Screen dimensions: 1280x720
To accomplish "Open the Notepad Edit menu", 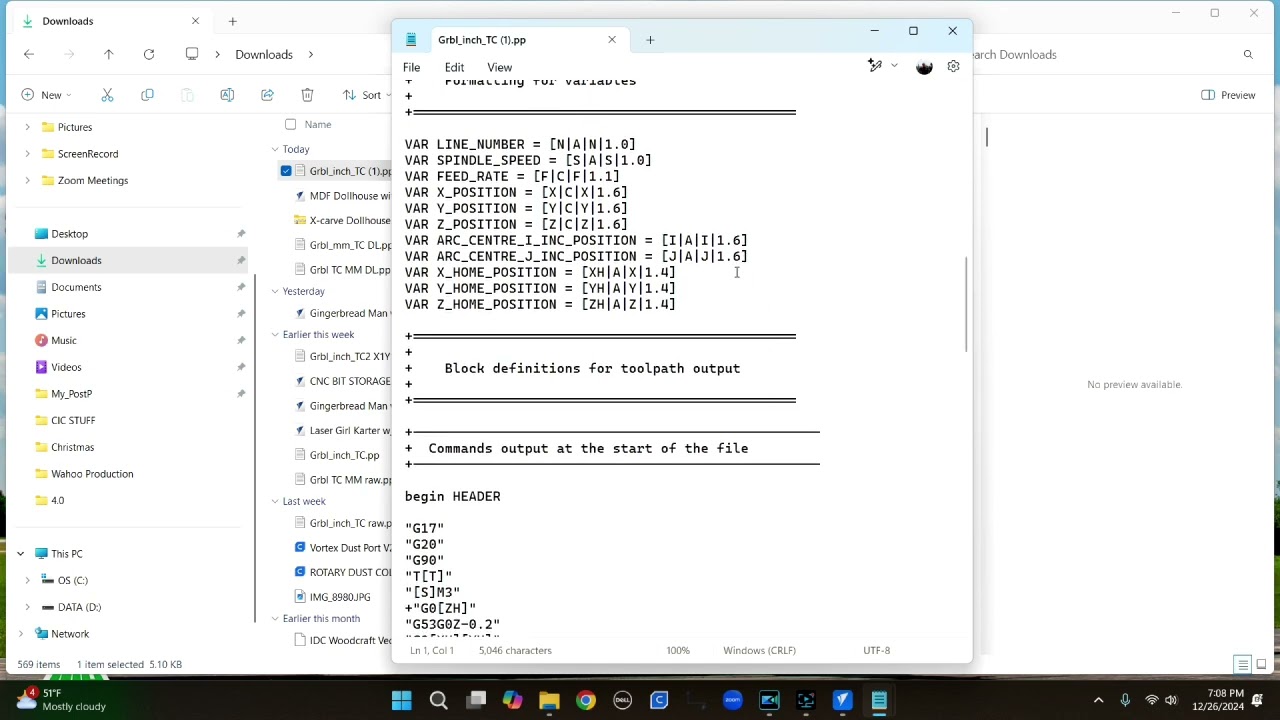I will pos(454,67).
